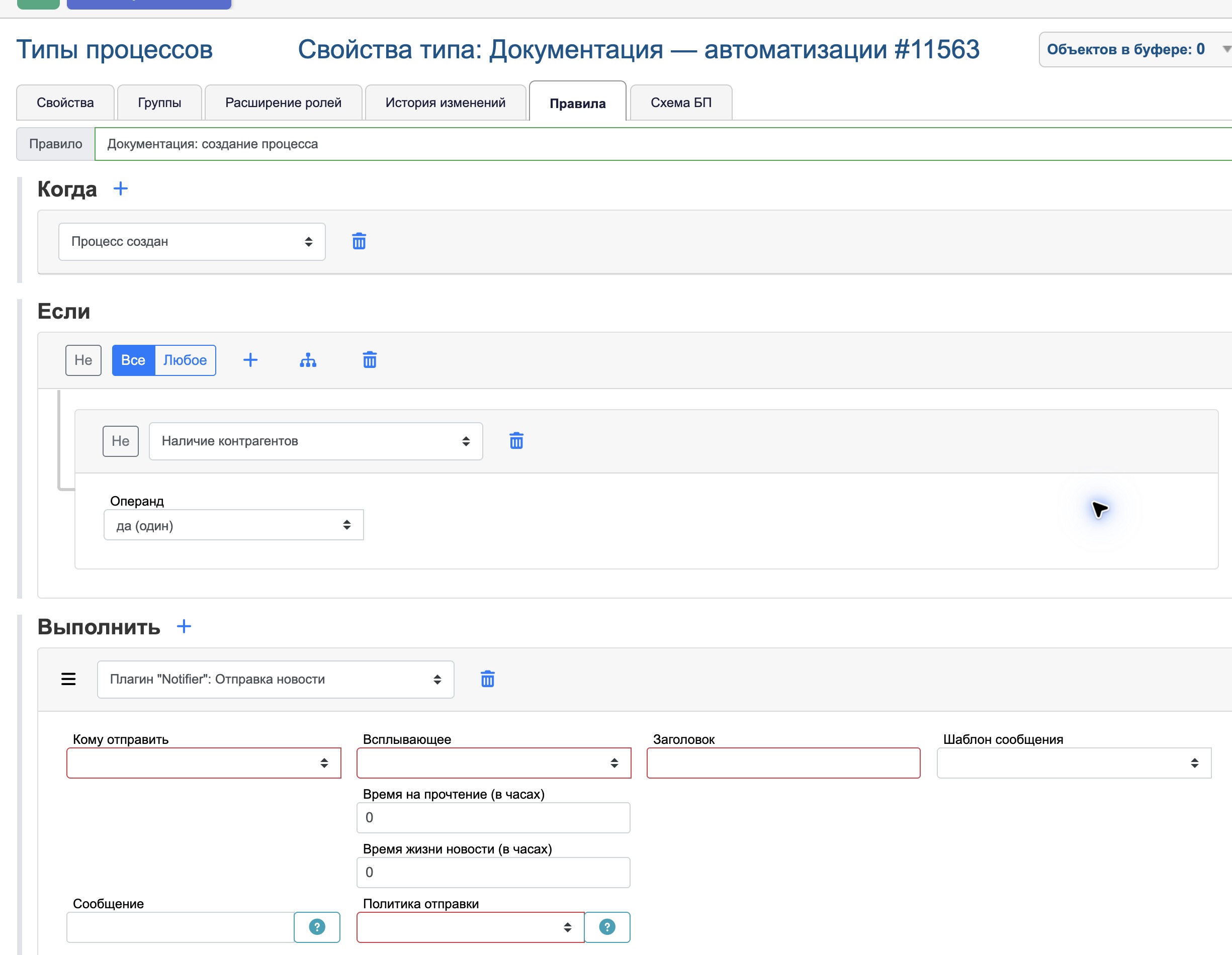
Task: Open the Типы процессов heading link
Action: pos(115,50)
